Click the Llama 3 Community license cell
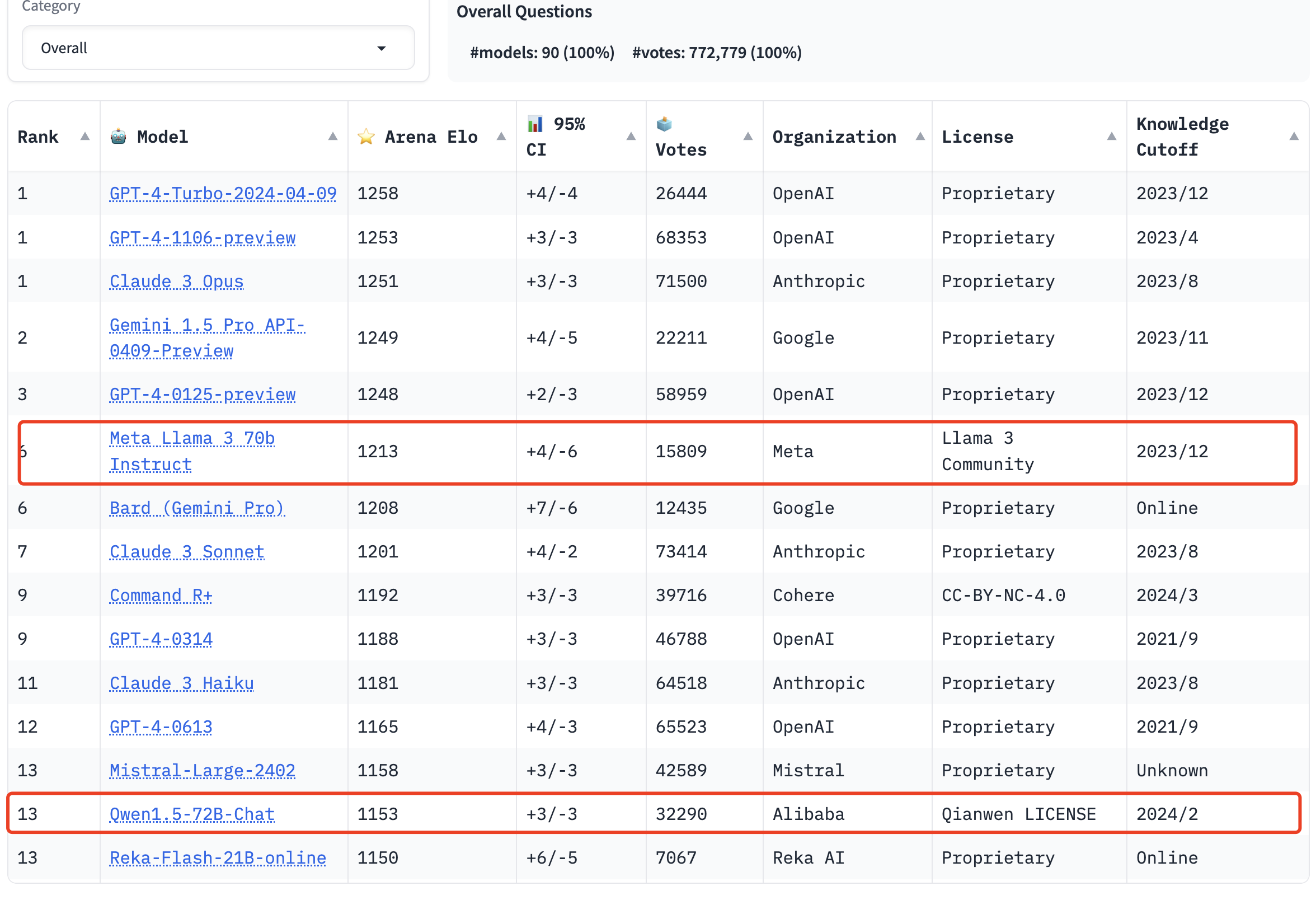 pyautogui.click(x=988, y=452)
